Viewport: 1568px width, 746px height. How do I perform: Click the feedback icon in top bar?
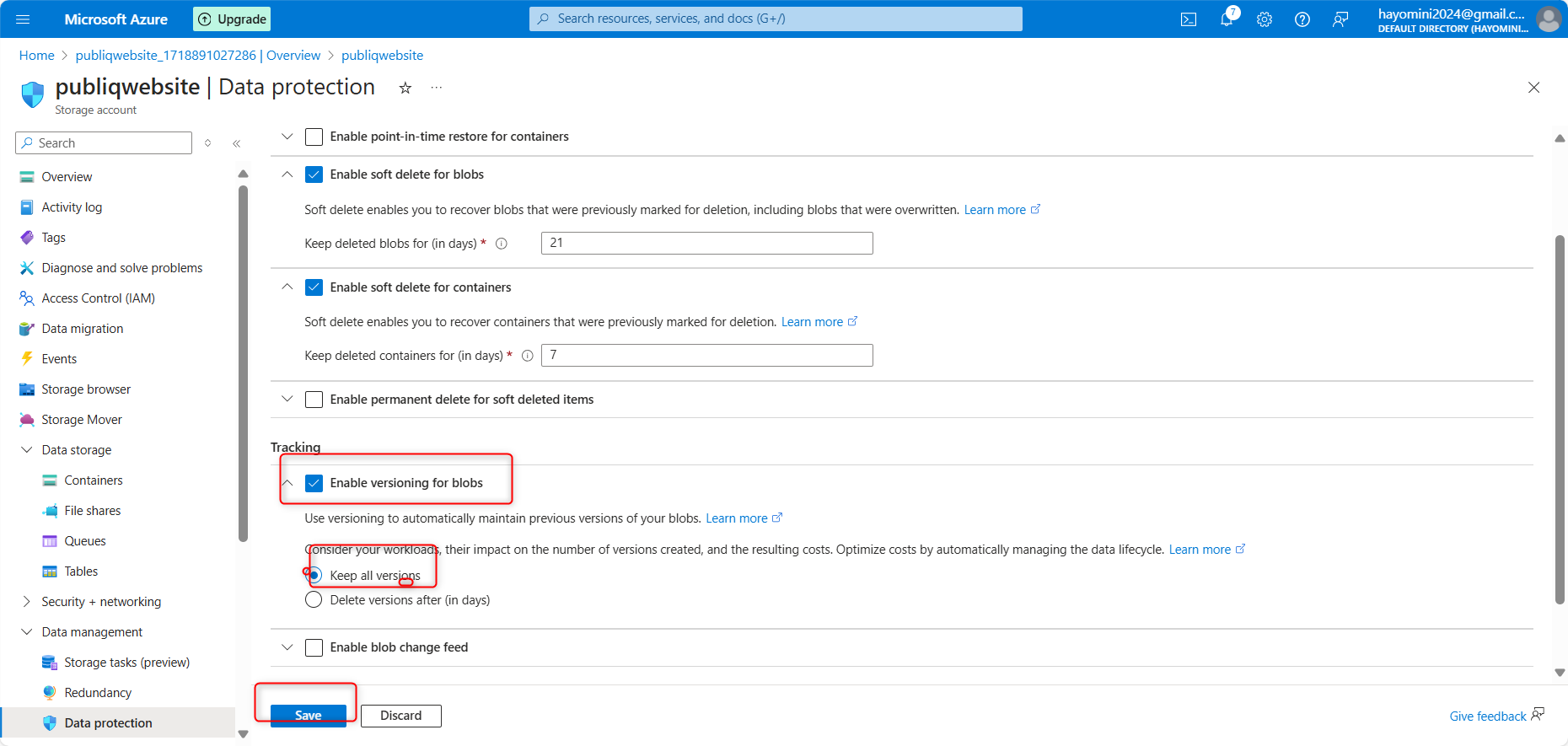point(1340,19)
